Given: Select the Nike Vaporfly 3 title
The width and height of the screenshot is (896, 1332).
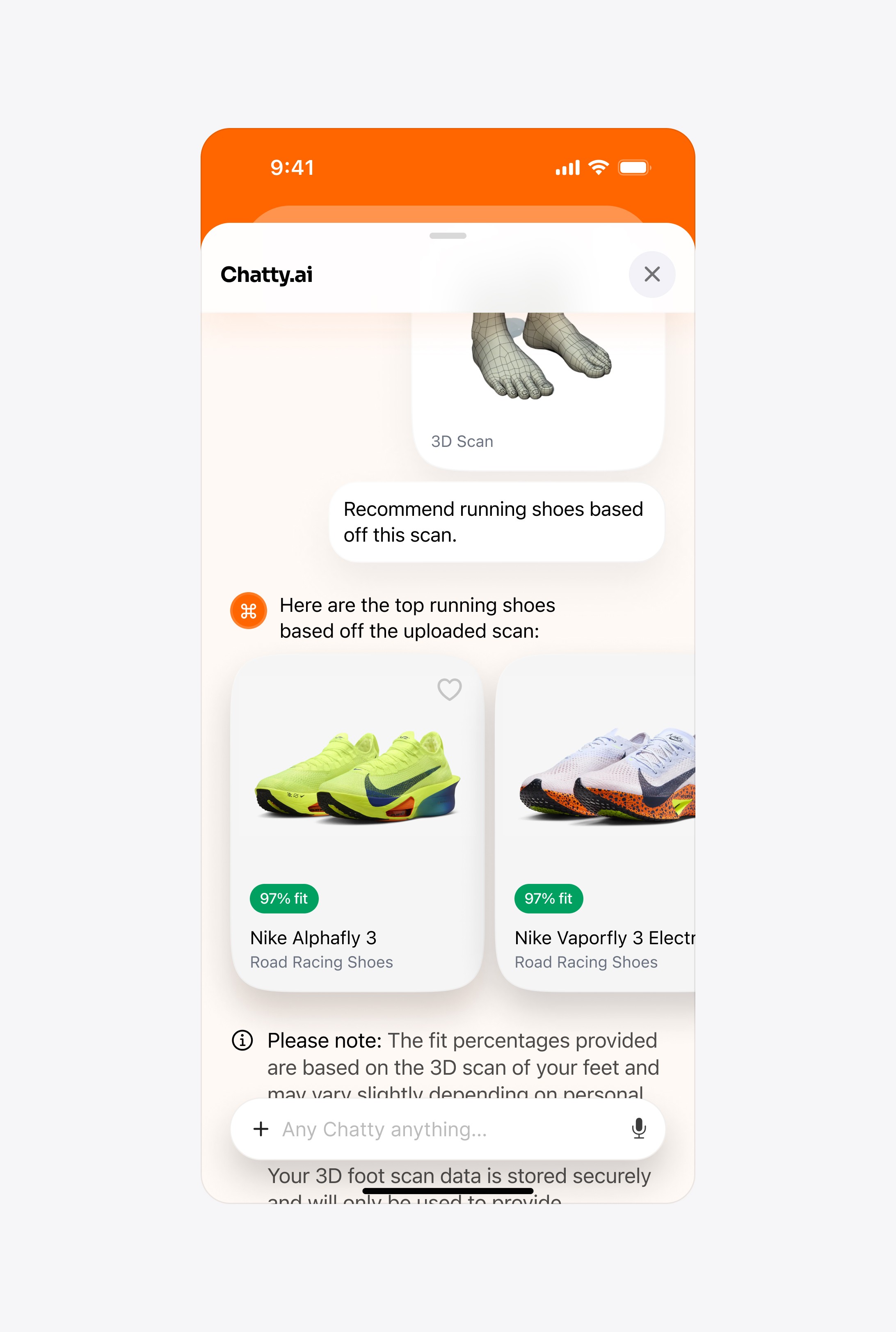Looking at the screenshot, I should [x=605, y=938].
